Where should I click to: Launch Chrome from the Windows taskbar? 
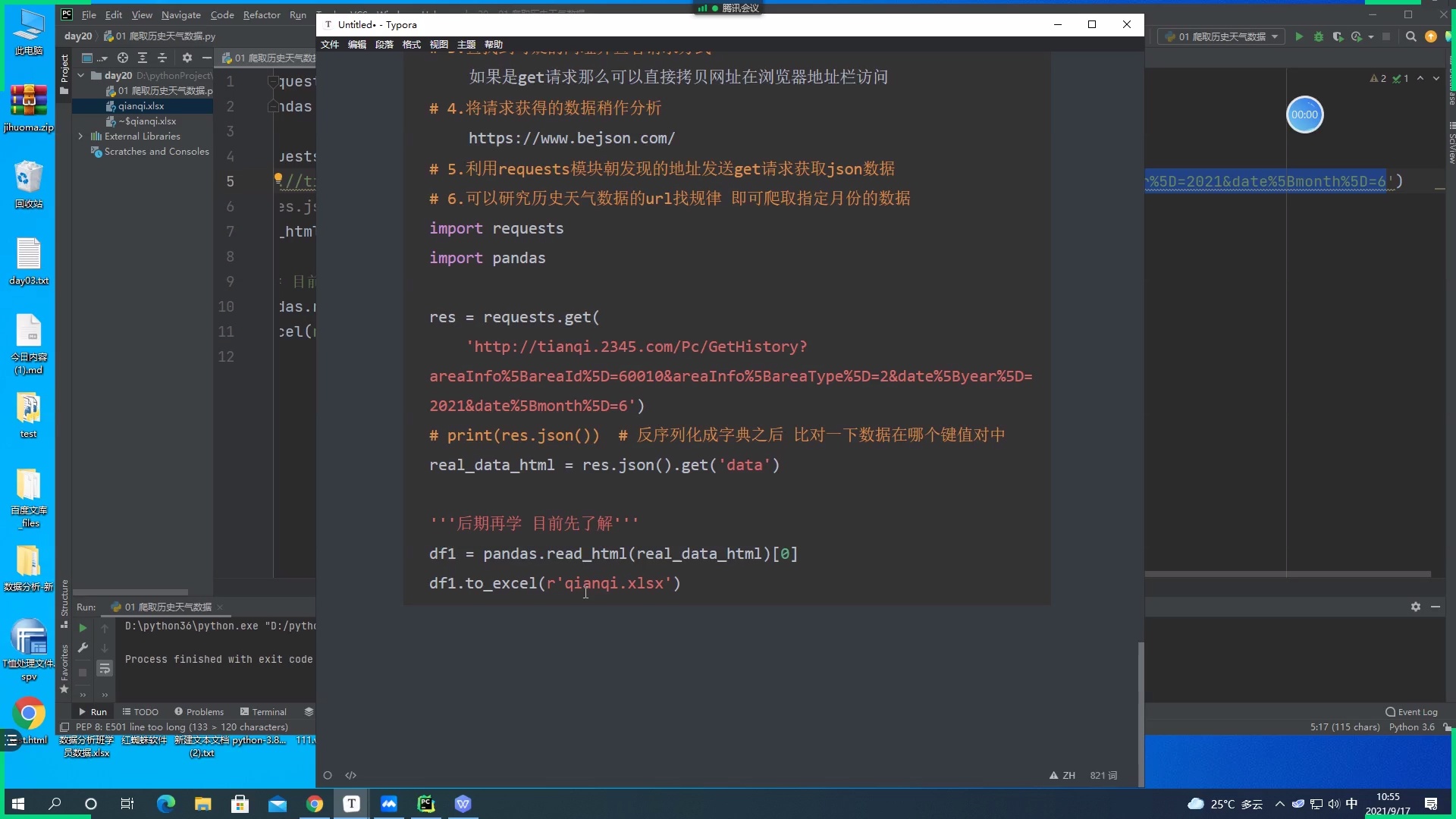click(x=314, y=804)
